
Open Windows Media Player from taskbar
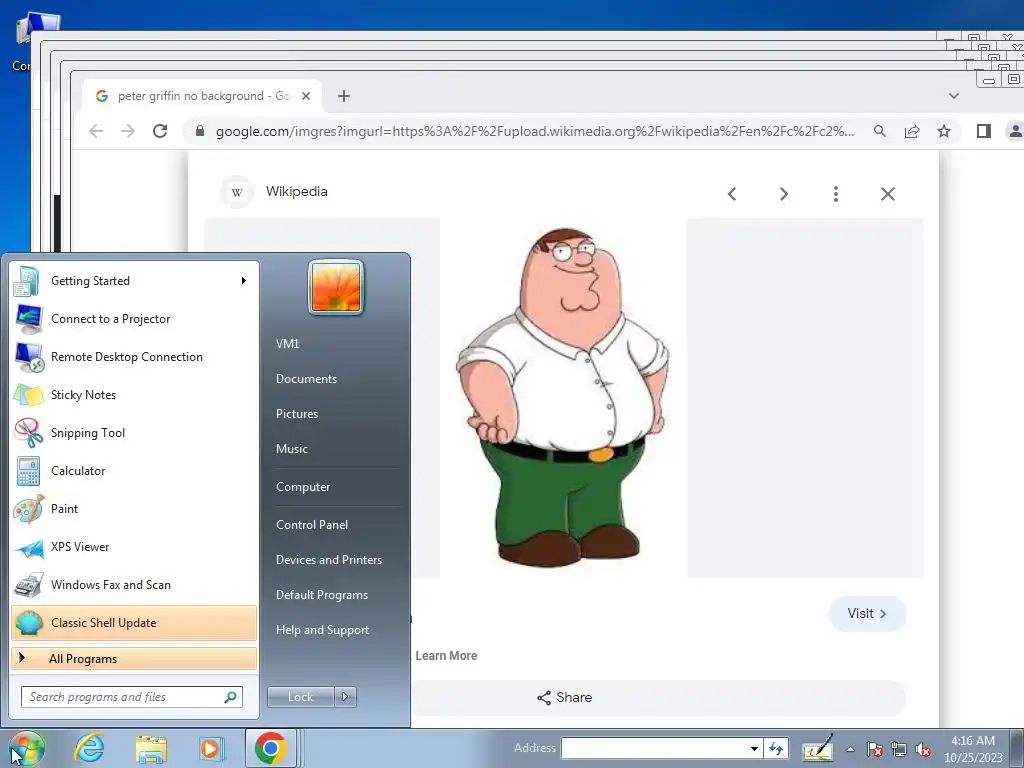pos(211,748)
